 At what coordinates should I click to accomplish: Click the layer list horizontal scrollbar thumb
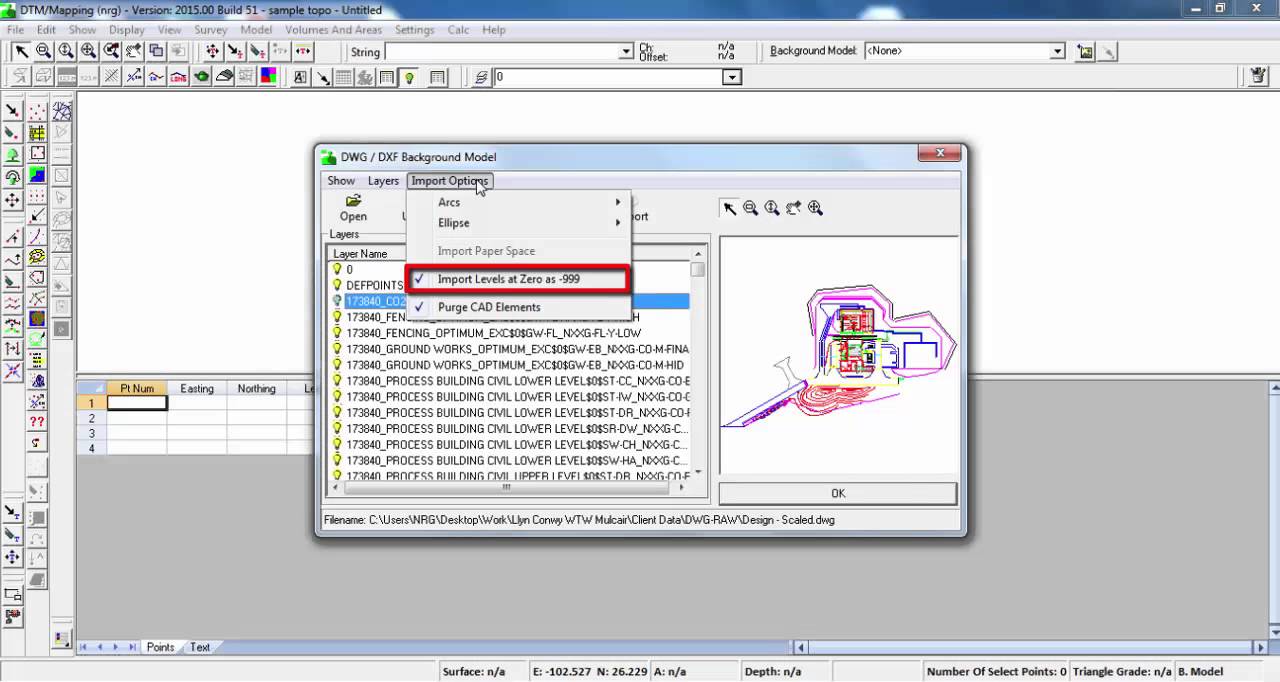(506, 487)
